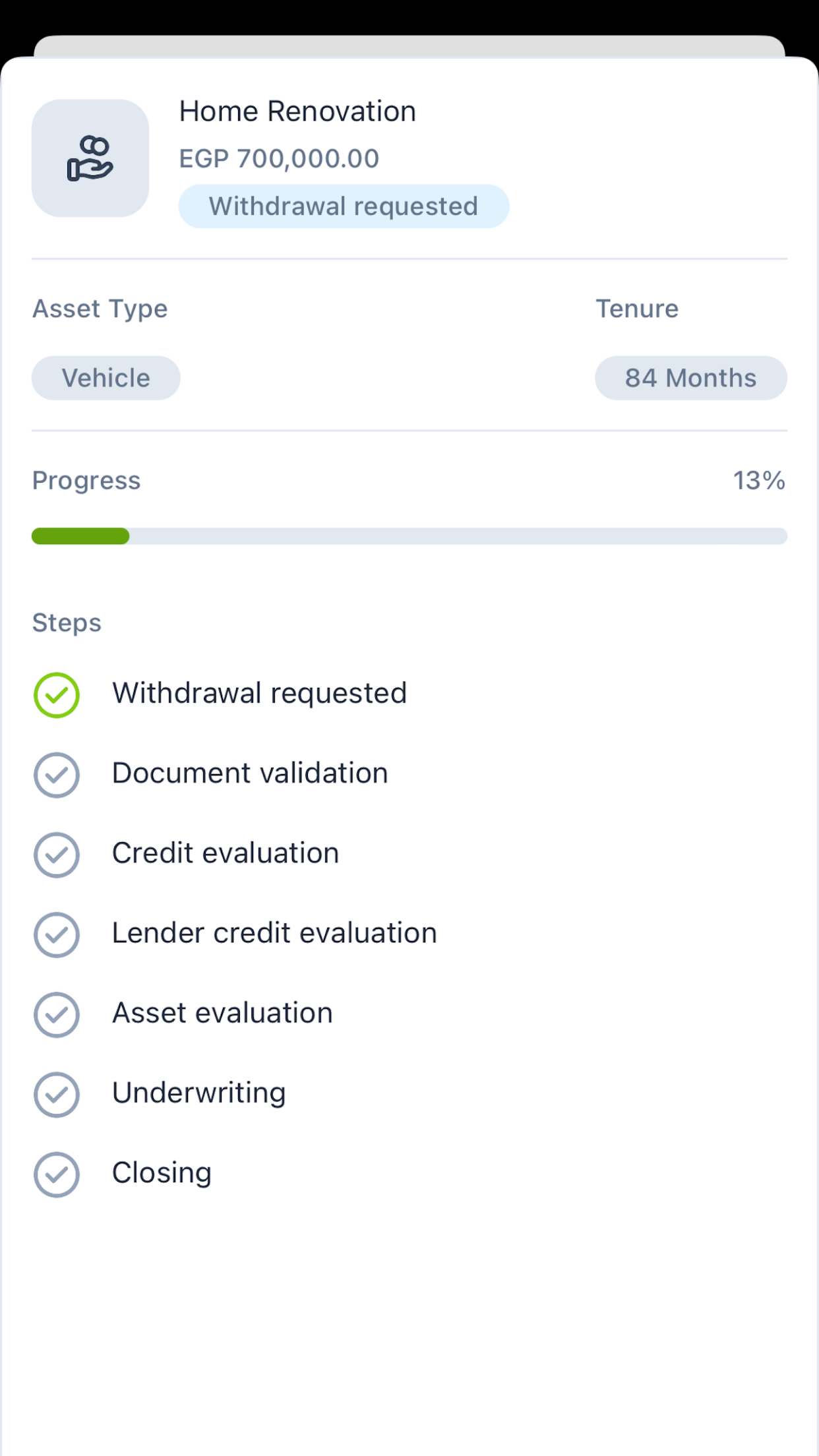Tap the gray sheet handle behind card

pyautogui.click(x=409, y=46)
